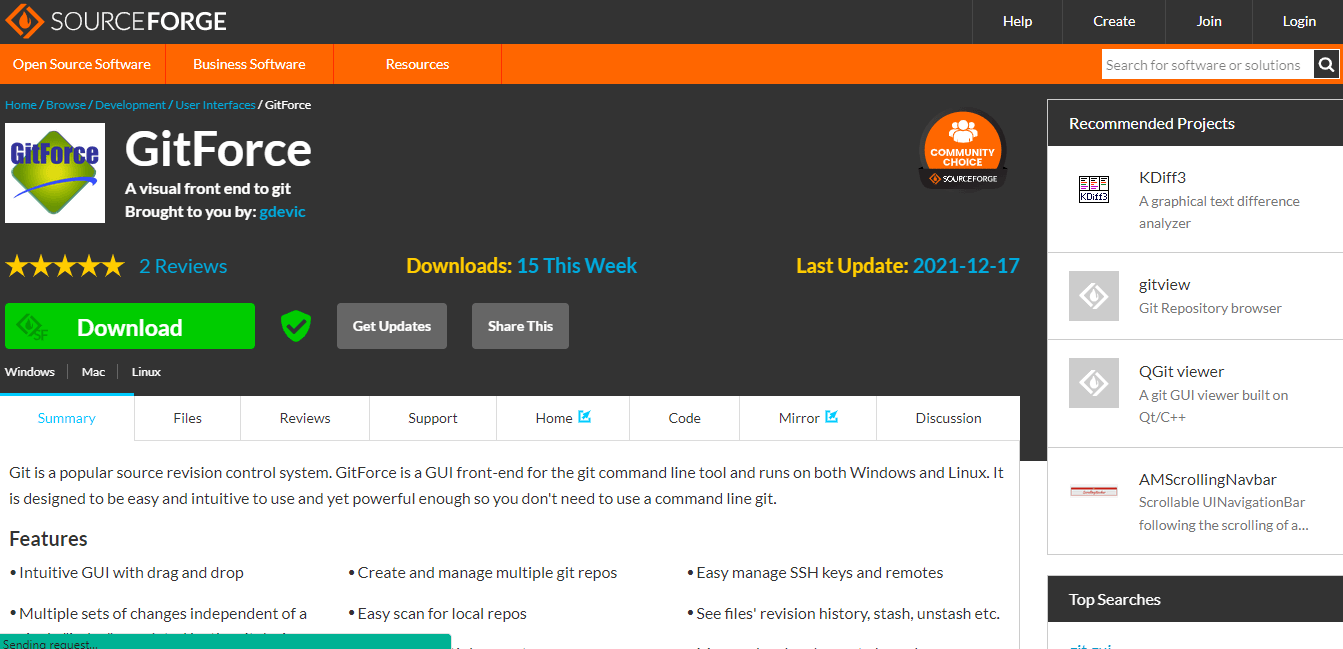1343x649 pixels.
Task: Open the QGit viewer project title
Action: (x=1182, y=371)
